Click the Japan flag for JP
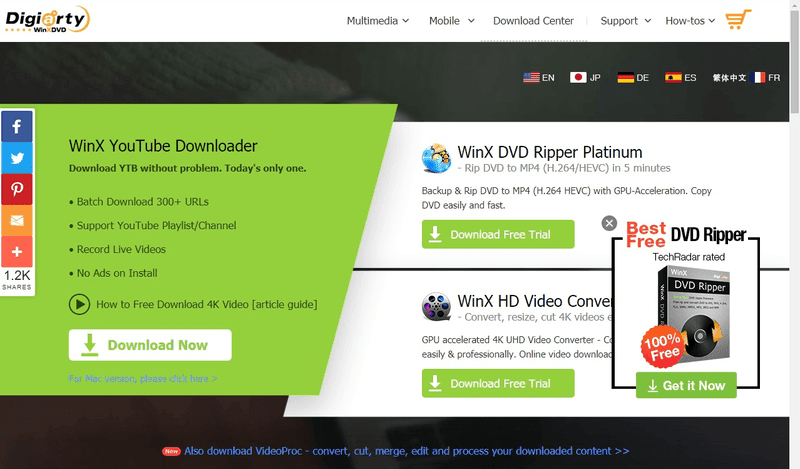The height and width of the screenshot is (469, 800). (578, 78)
